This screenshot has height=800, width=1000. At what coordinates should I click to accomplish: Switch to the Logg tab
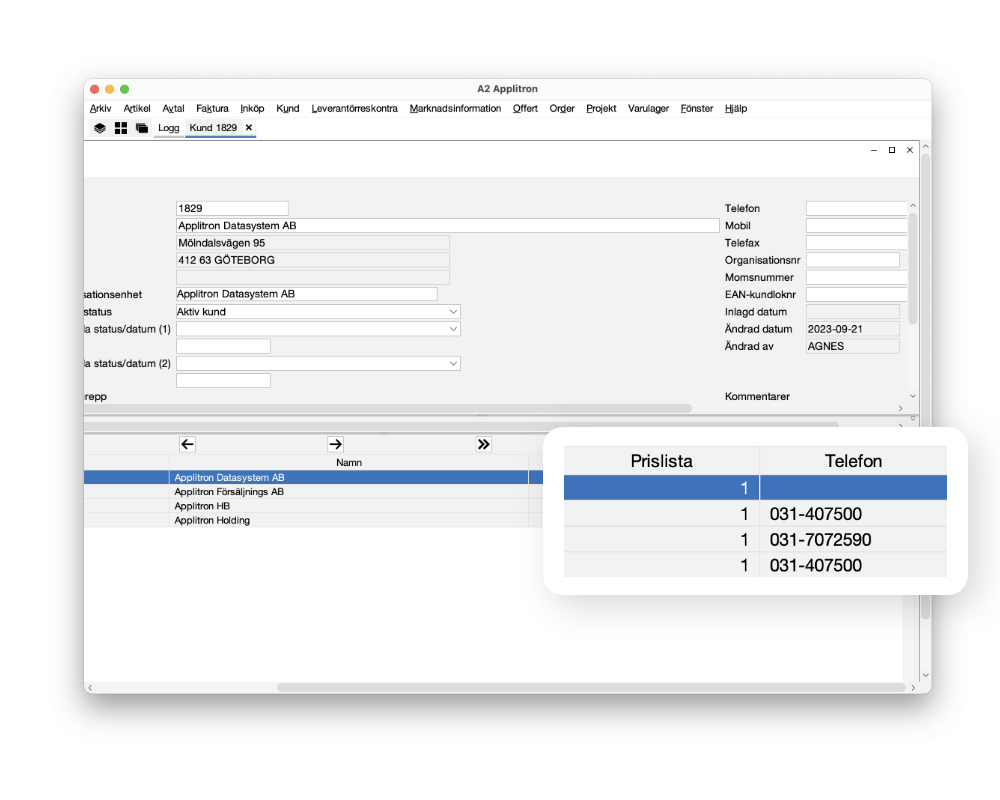tap(169, 128)
